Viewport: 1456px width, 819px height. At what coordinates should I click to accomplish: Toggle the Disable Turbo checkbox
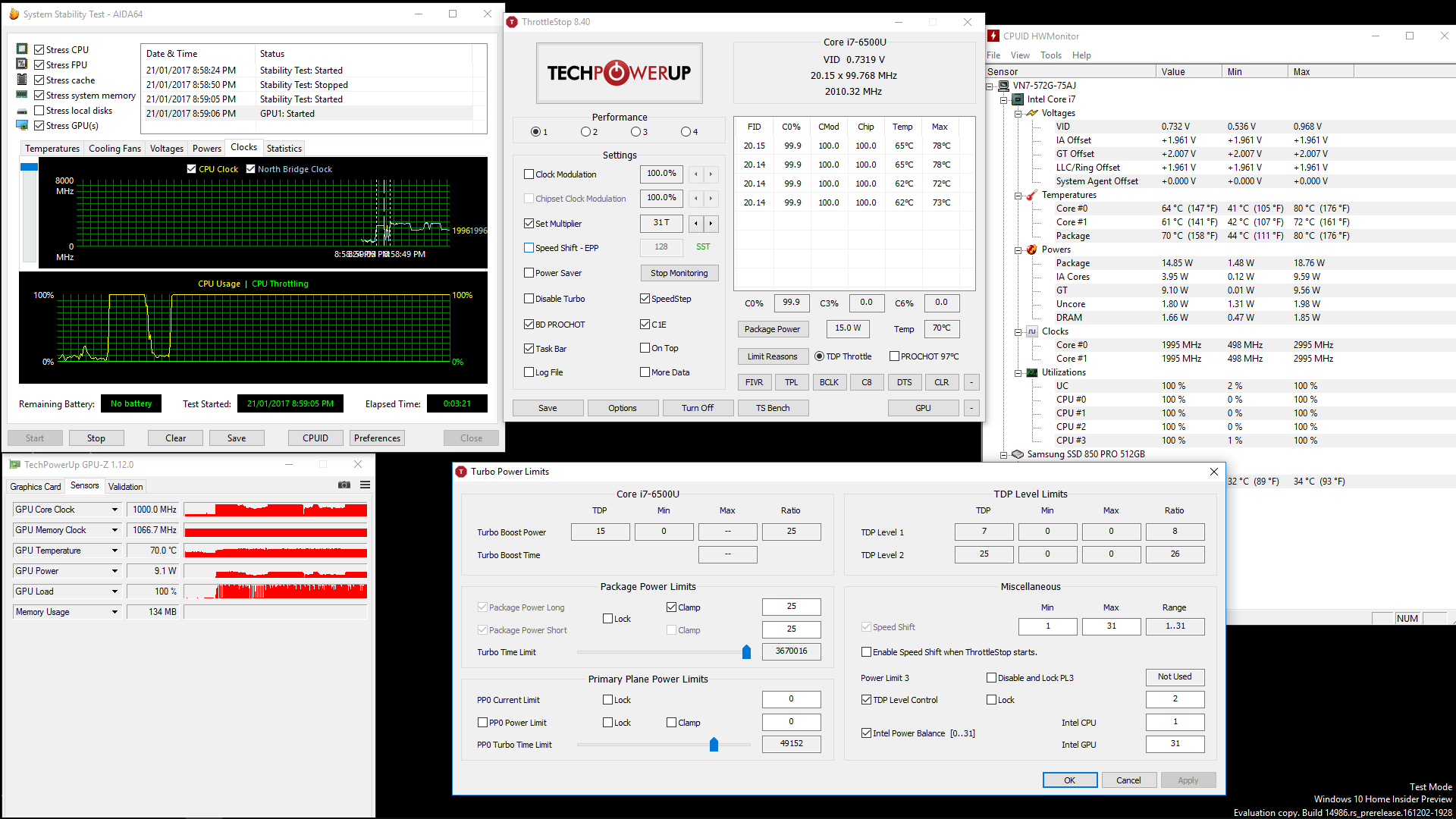tap(529, 299)
